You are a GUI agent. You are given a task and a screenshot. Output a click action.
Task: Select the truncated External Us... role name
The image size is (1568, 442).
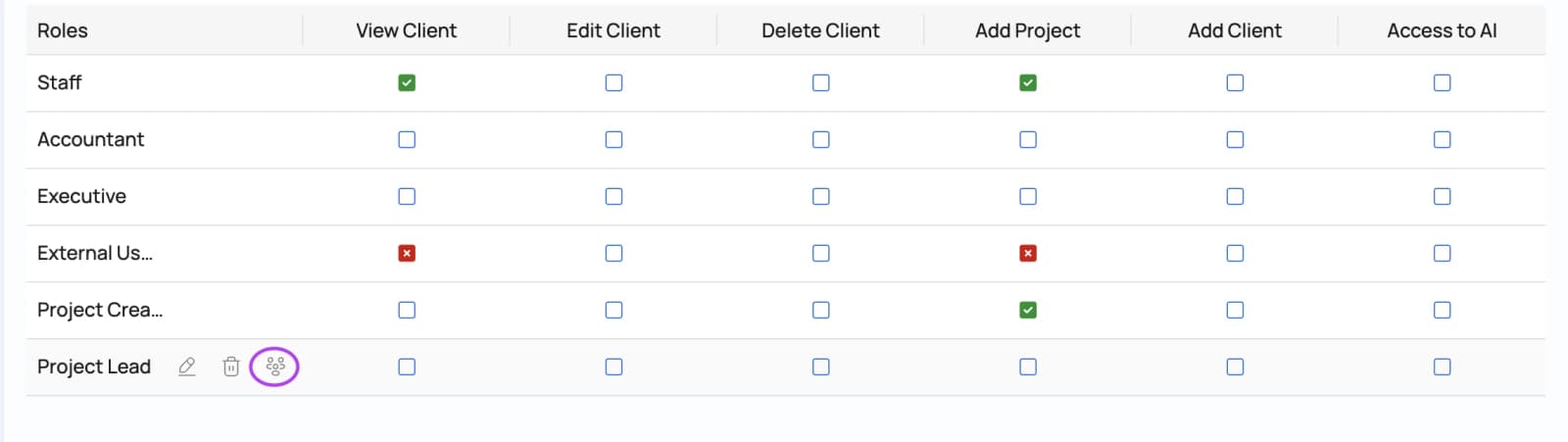95,253
